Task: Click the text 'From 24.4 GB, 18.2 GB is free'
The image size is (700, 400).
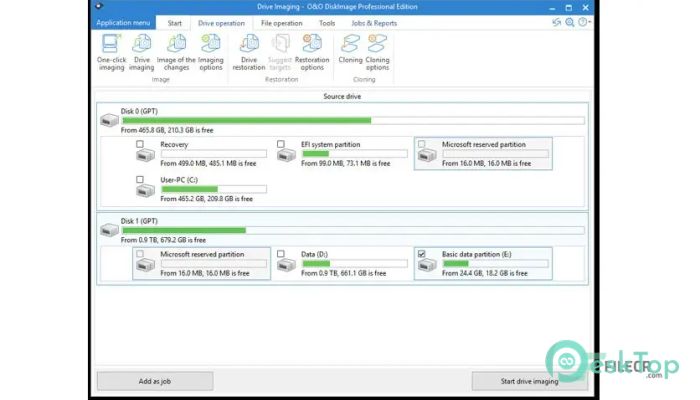Action: 485,273
